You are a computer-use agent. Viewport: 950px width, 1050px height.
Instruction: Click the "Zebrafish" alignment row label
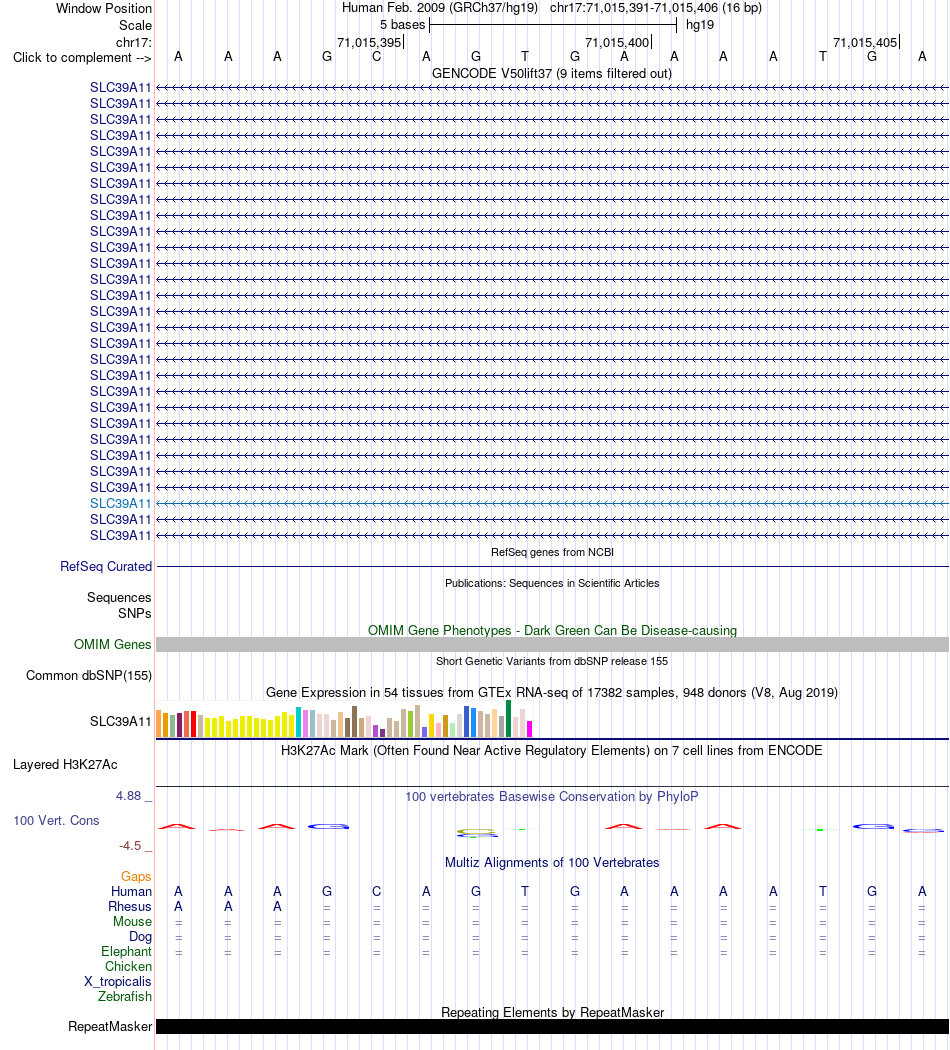pos(125,996)
